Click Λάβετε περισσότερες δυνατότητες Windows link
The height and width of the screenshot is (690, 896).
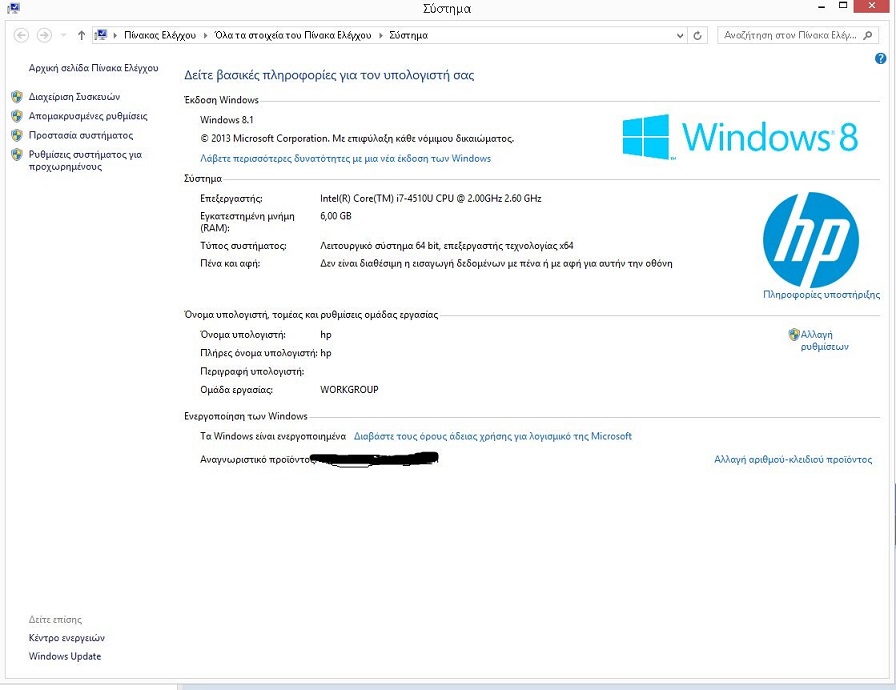[x=345, y=158]
